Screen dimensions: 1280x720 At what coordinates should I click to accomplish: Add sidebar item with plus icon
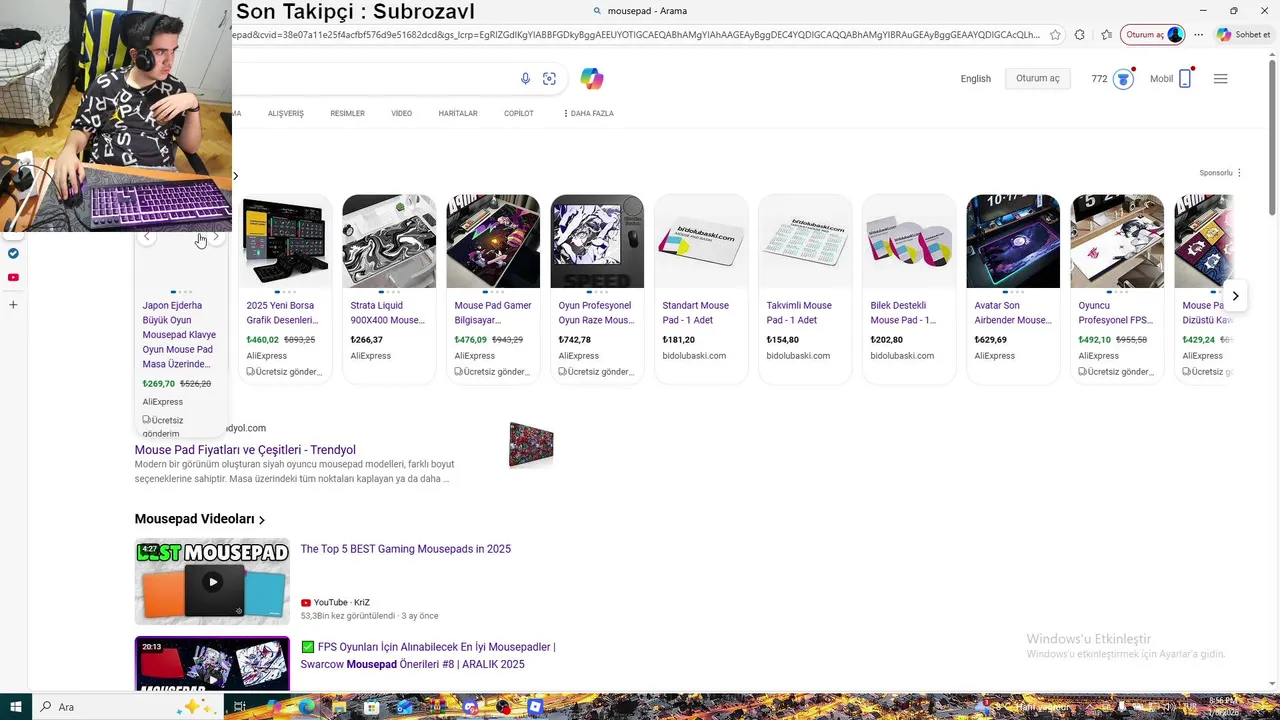[13, 304]
